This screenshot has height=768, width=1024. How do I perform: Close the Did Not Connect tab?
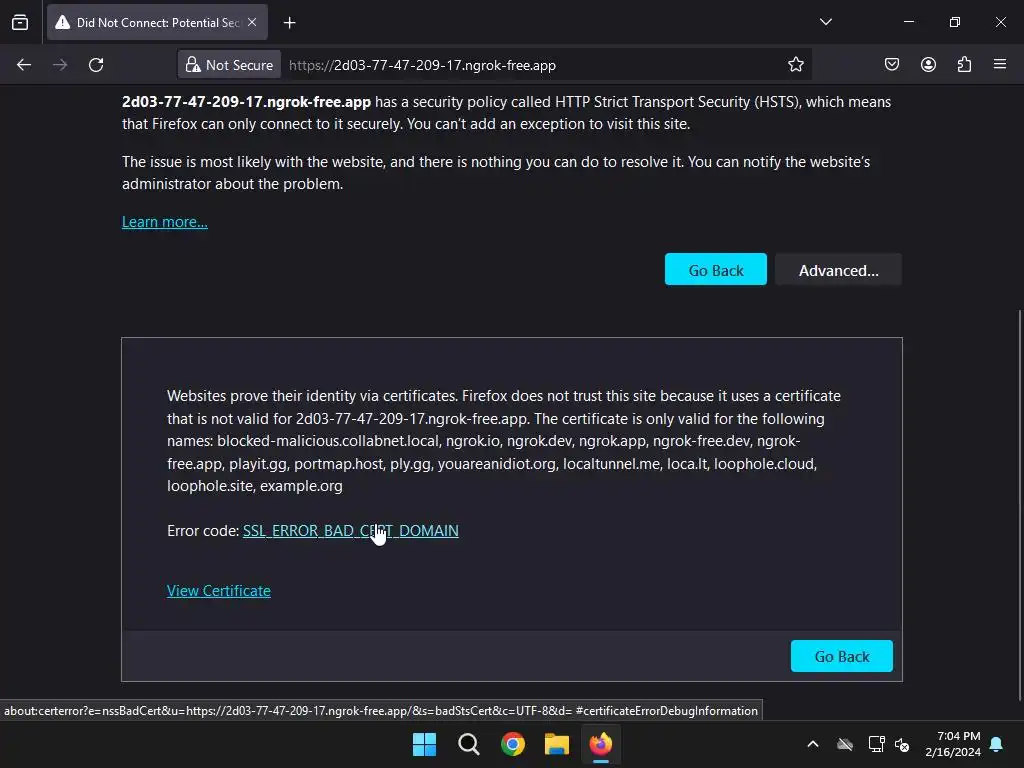(x=252, y=22)
